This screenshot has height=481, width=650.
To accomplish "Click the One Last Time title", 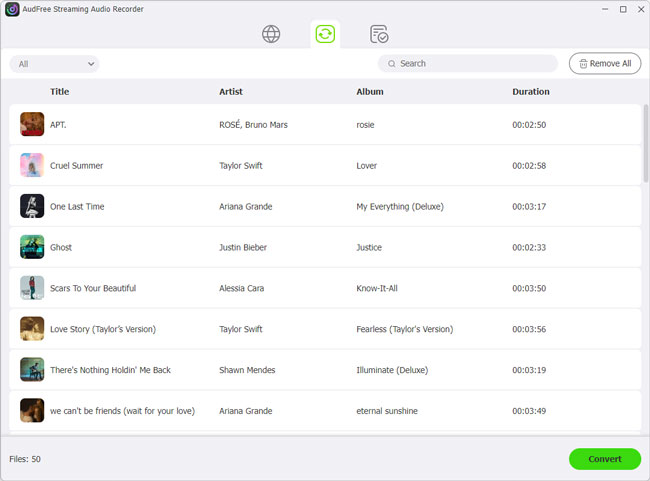I will point(77,206).
